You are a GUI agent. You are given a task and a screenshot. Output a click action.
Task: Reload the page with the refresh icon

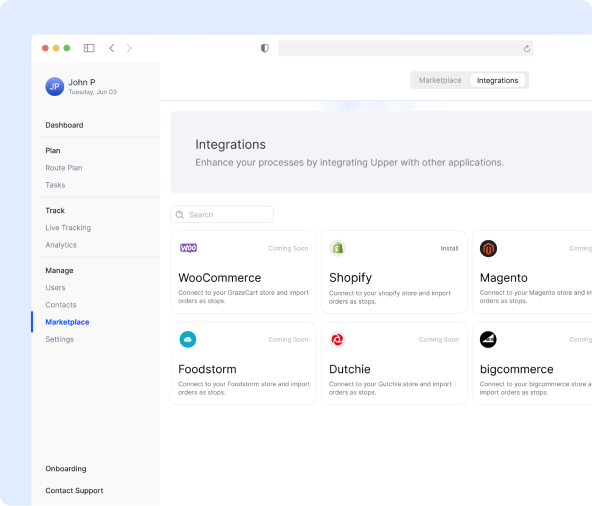click(x=527, y=48)
